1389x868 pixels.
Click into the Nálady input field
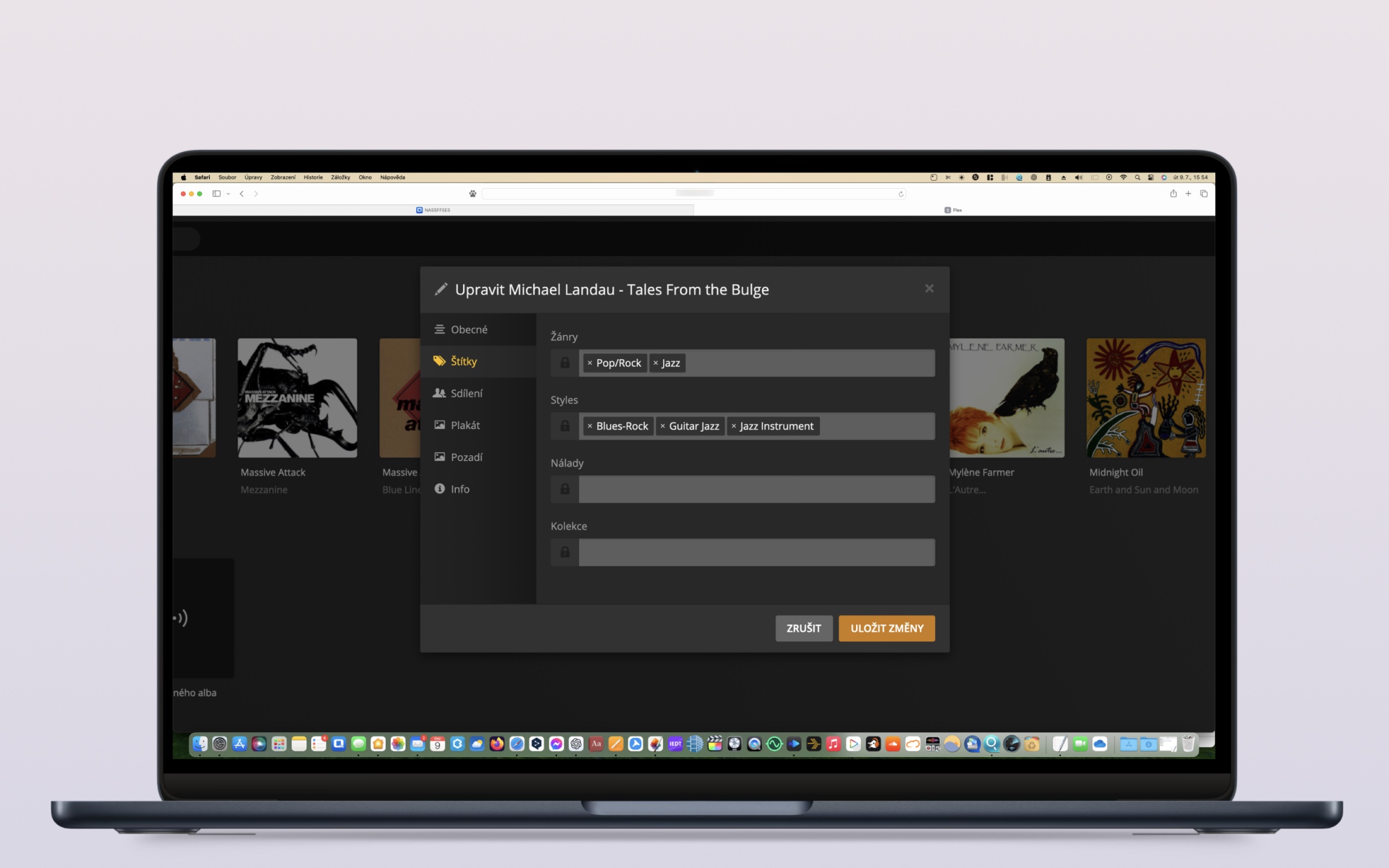(756, 489)
